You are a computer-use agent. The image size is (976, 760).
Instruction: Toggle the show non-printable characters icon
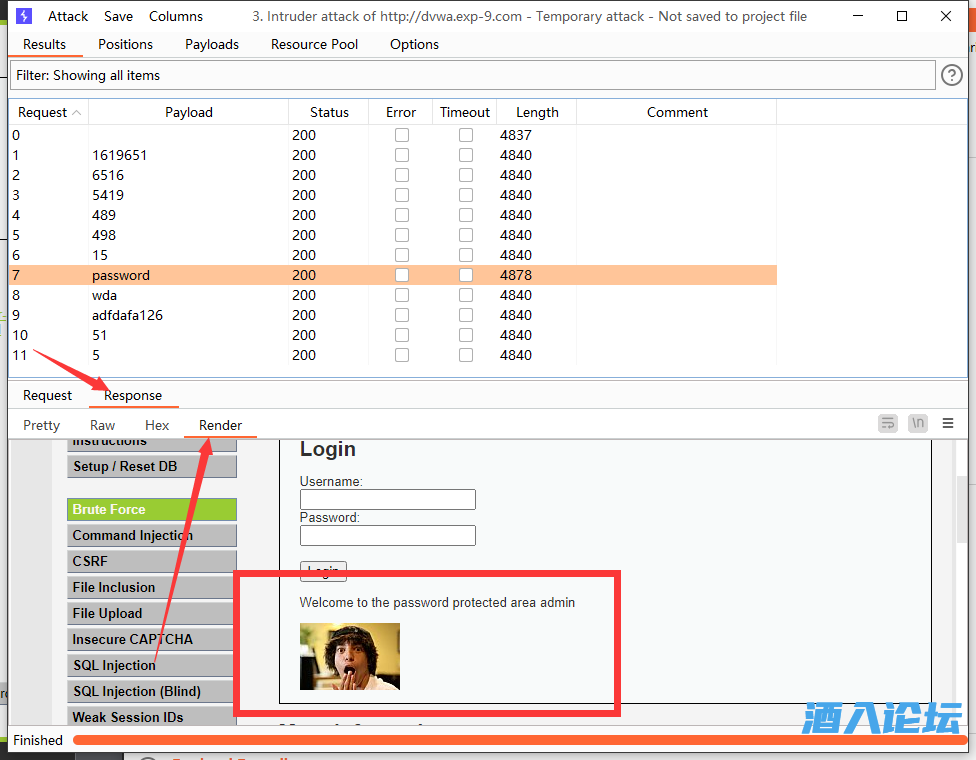918,424
